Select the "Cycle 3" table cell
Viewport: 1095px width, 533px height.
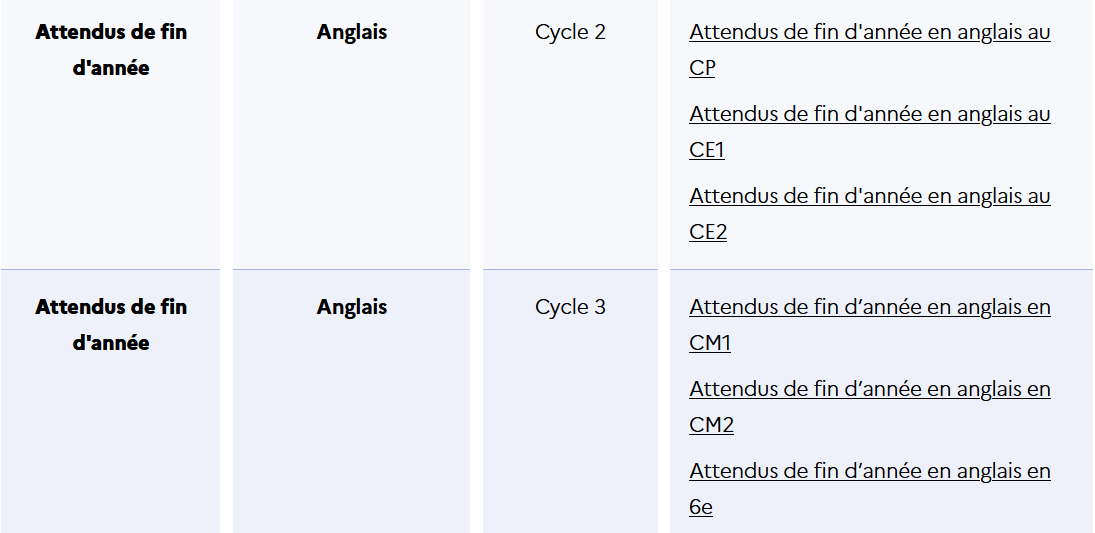pos(570,307)
